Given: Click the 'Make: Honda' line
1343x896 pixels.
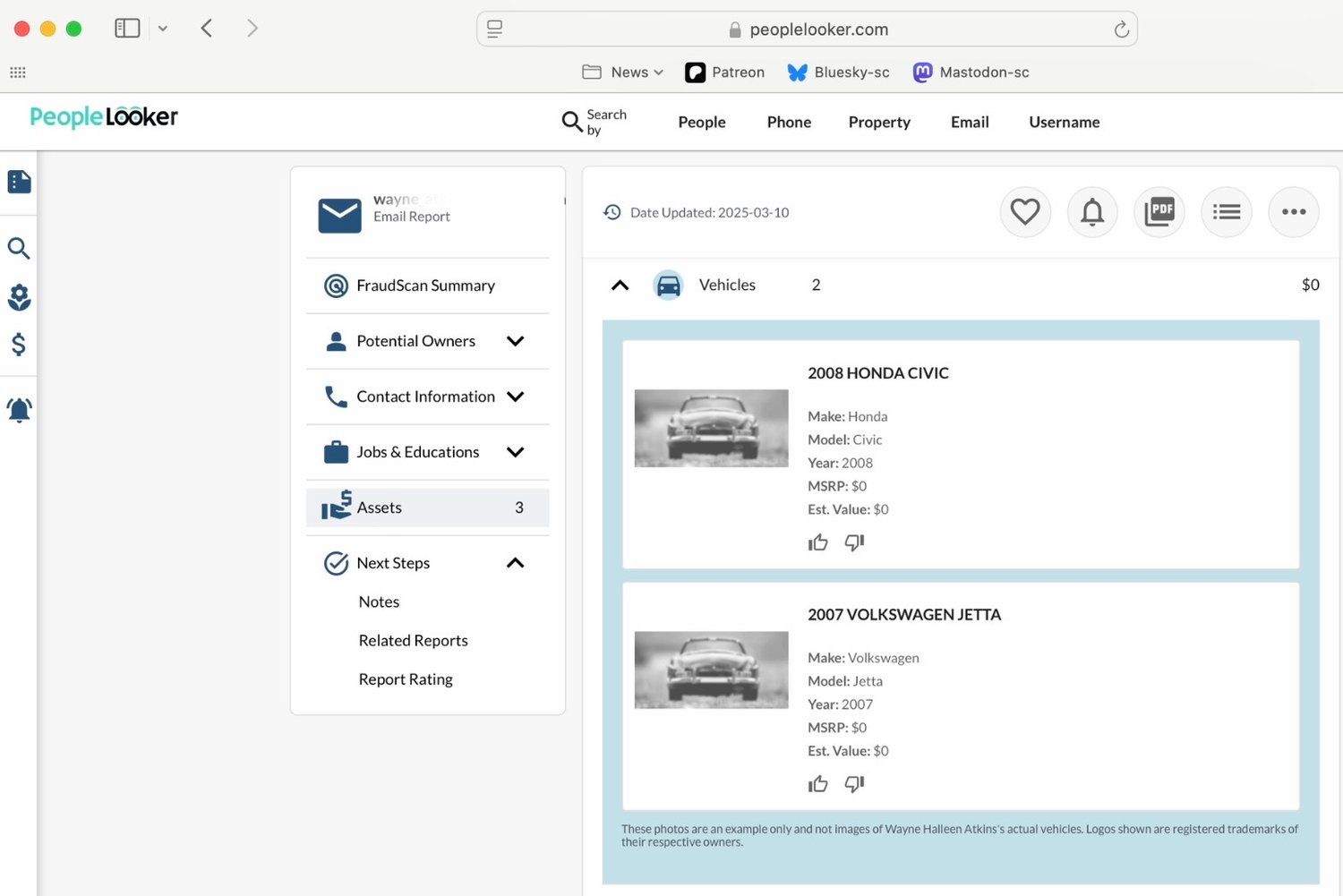Looking at the screenshot, I should click(848, 417).
